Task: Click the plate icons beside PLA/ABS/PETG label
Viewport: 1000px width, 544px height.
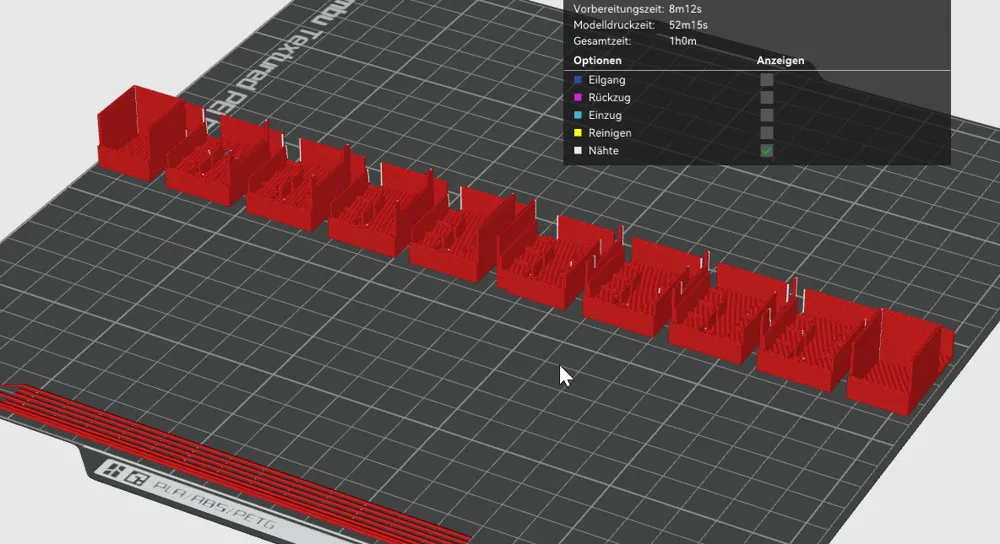Action: click(x=124, y=473)
